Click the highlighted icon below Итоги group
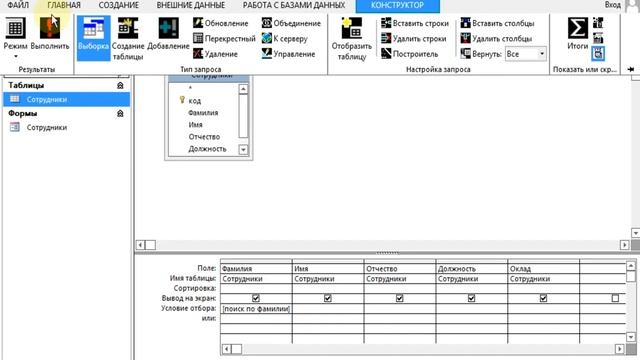Image resolution: width=640 pixels, height=360 pixels. click(x=598, y=53)
